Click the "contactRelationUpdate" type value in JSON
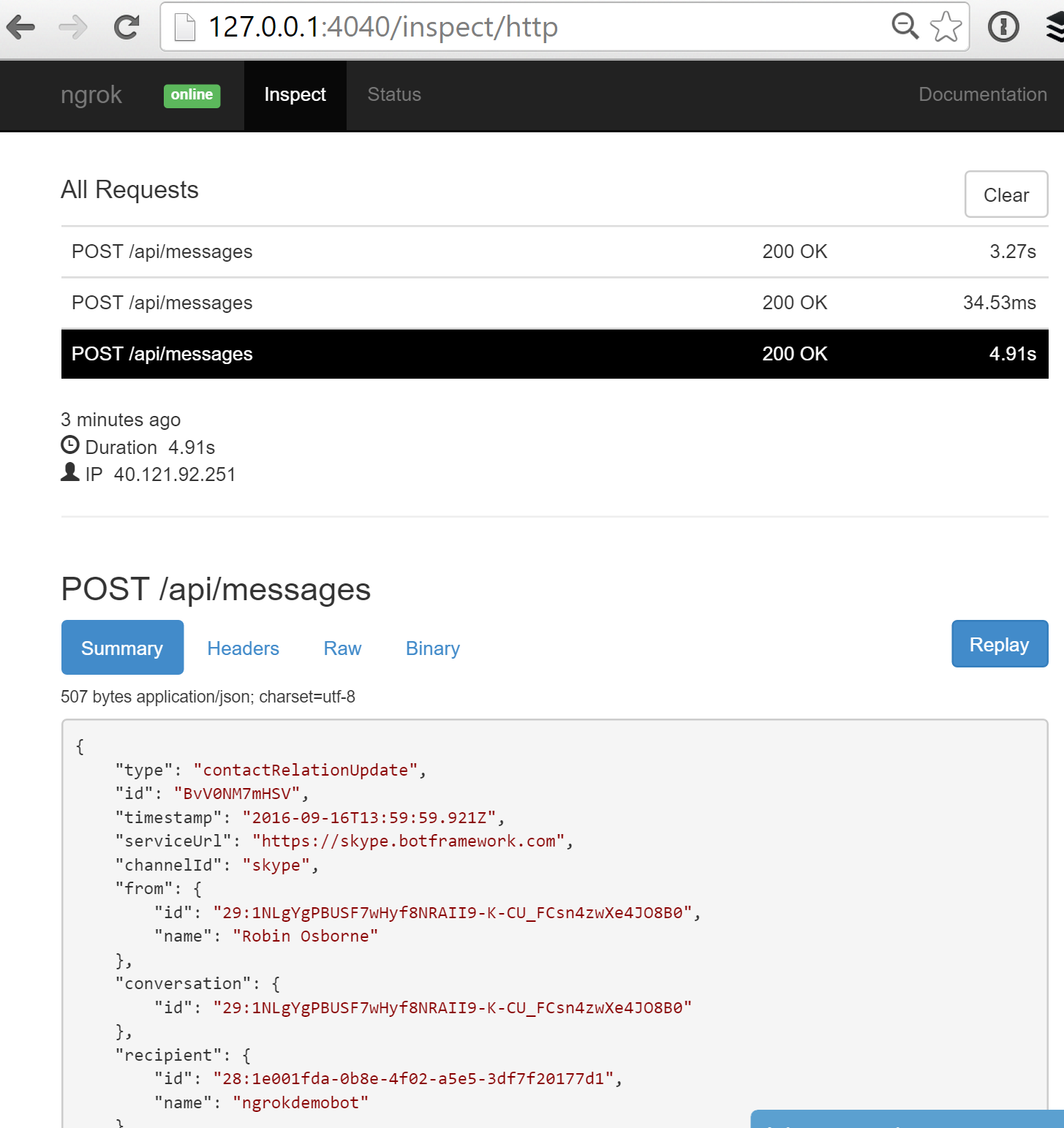The height and width of the screenshot is (1128, 1064). coord(305,770)
